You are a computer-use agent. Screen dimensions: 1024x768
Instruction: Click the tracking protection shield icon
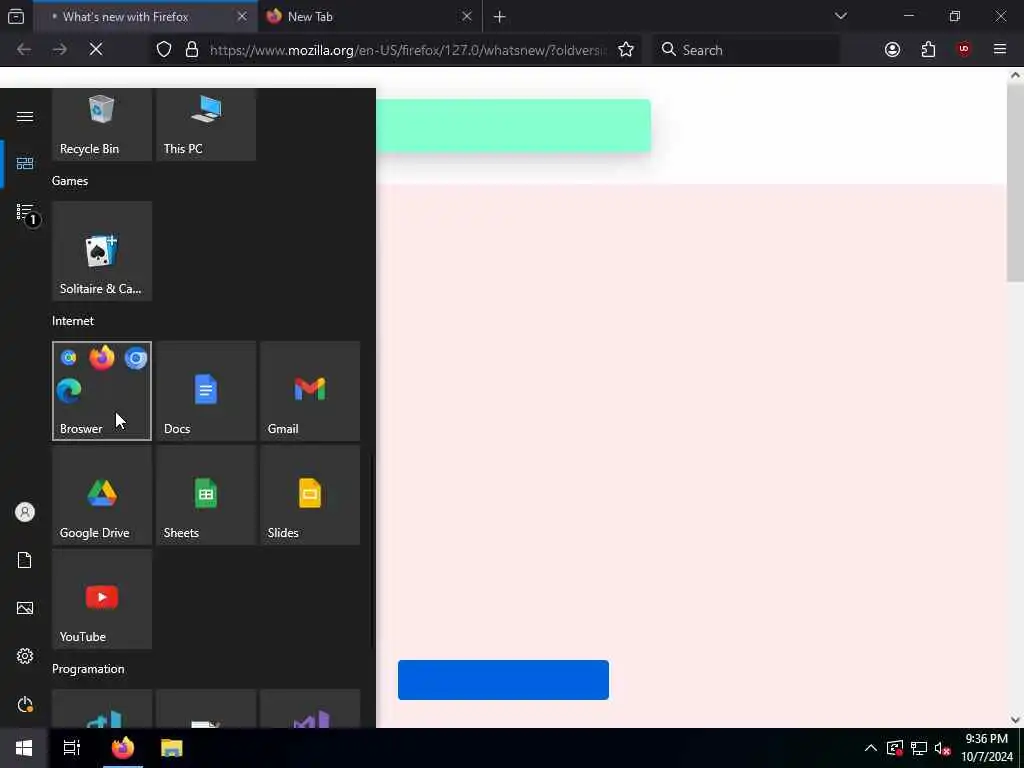pyautogui.click(x=164, y=50)
